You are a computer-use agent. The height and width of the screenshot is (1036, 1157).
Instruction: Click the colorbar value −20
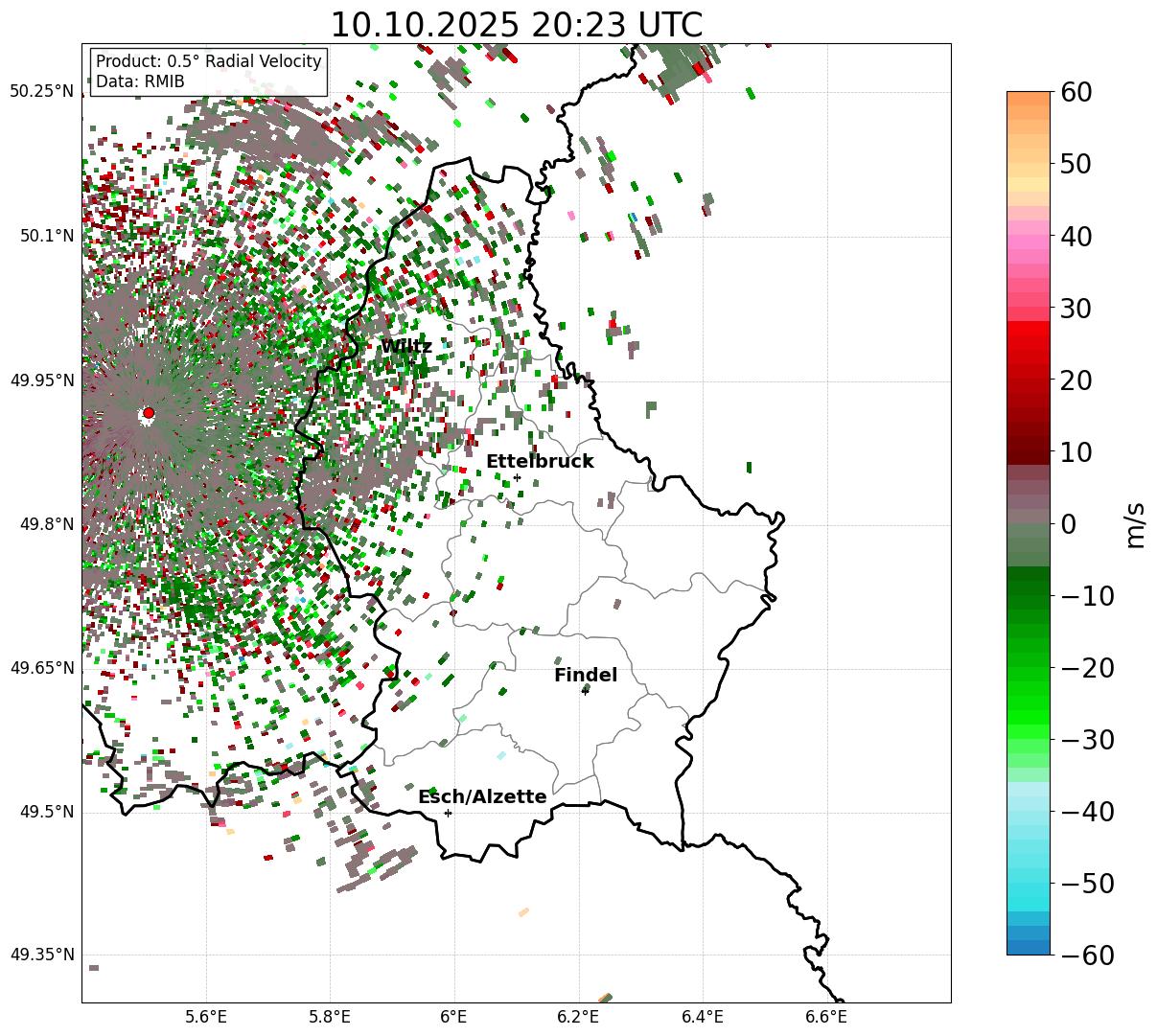pos(1087,667)
